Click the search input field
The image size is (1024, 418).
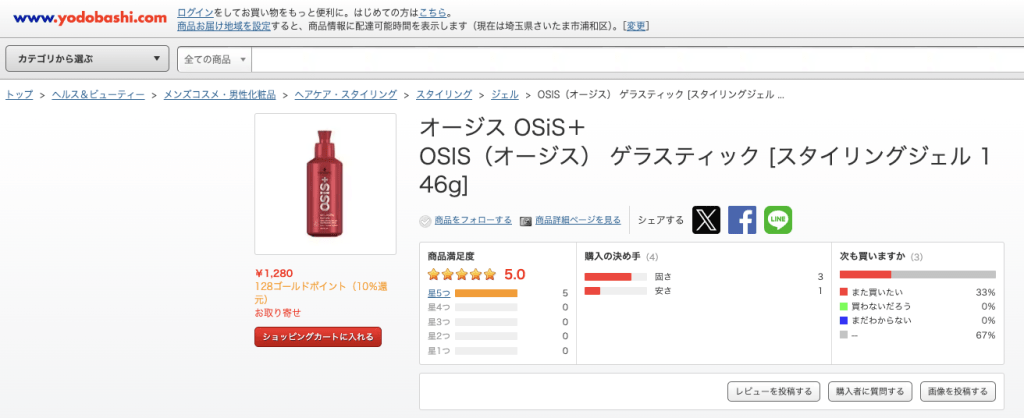pos(630,59)
